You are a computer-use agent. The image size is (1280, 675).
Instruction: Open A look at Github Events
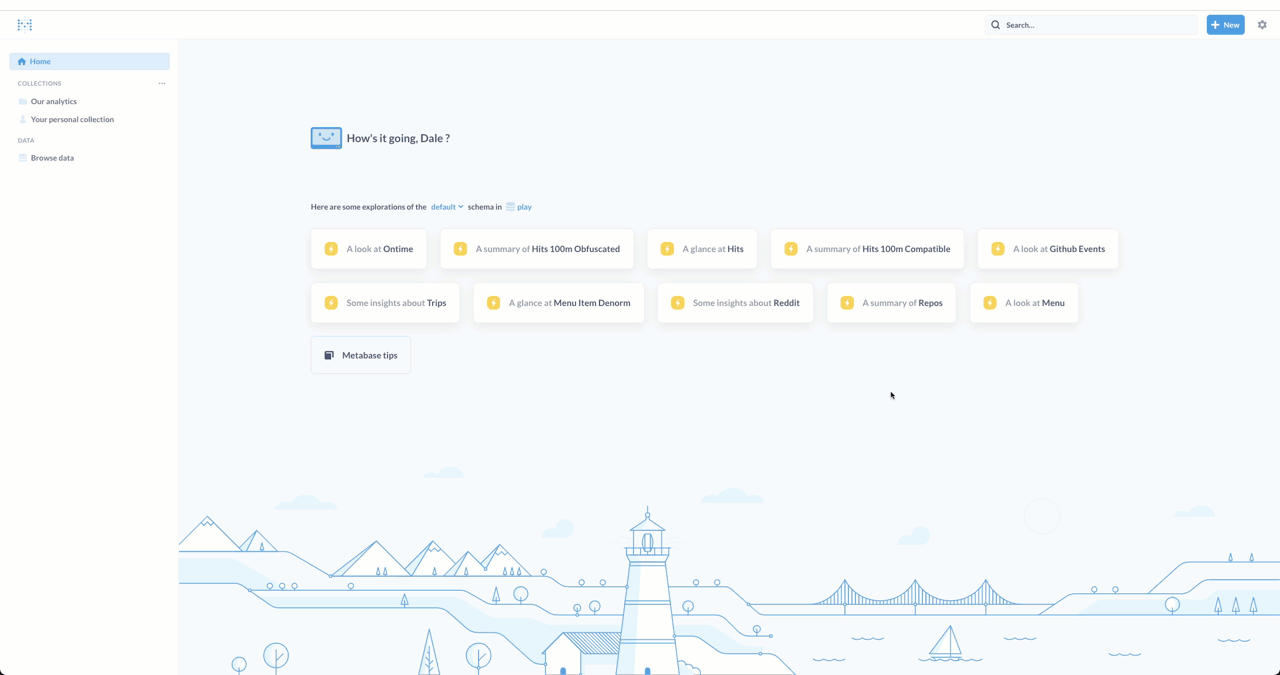(x=1048, y=249)
